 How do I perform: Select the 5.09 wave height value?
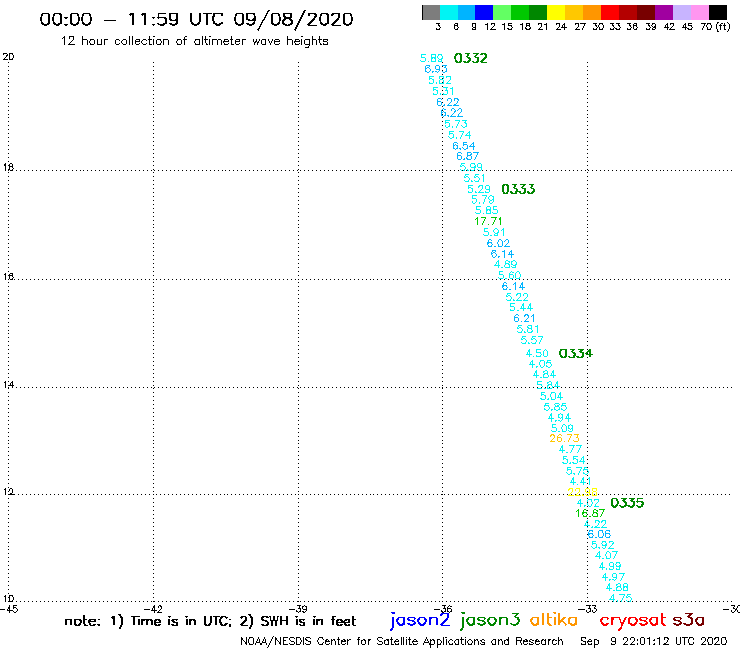562,429
